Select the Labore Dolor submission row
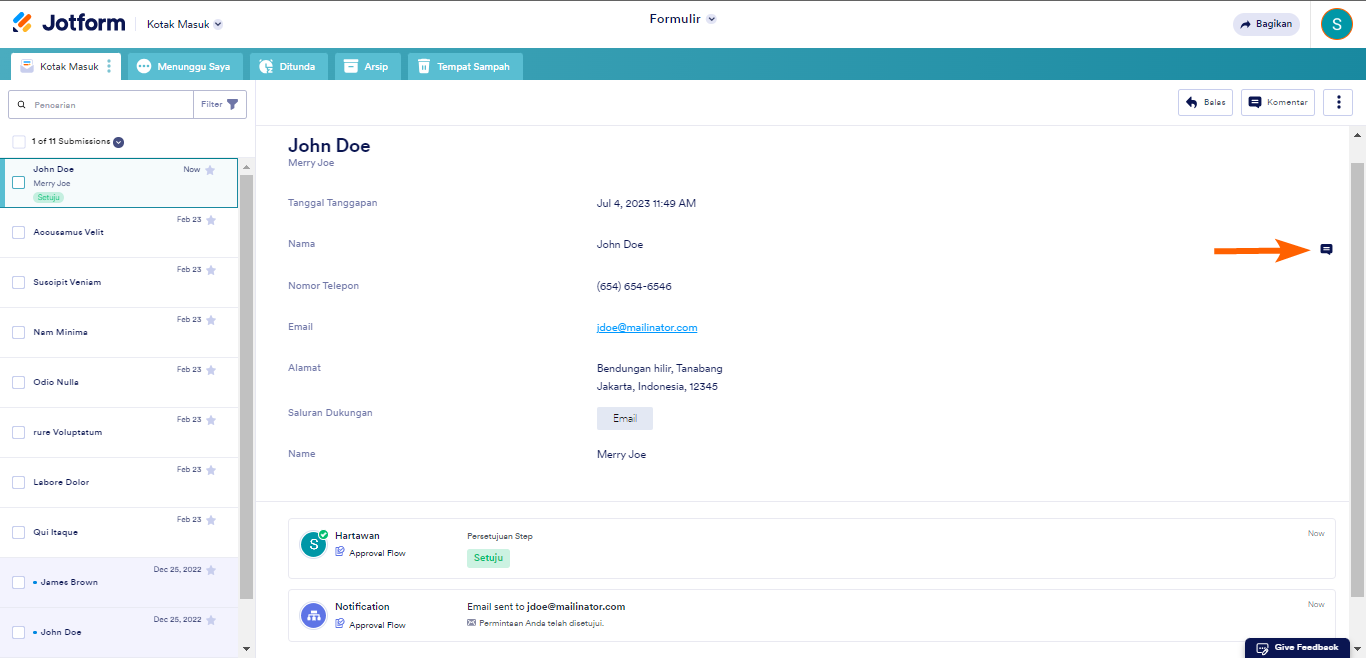Screen dimensions: 1366x658 (x=120, y=482)
